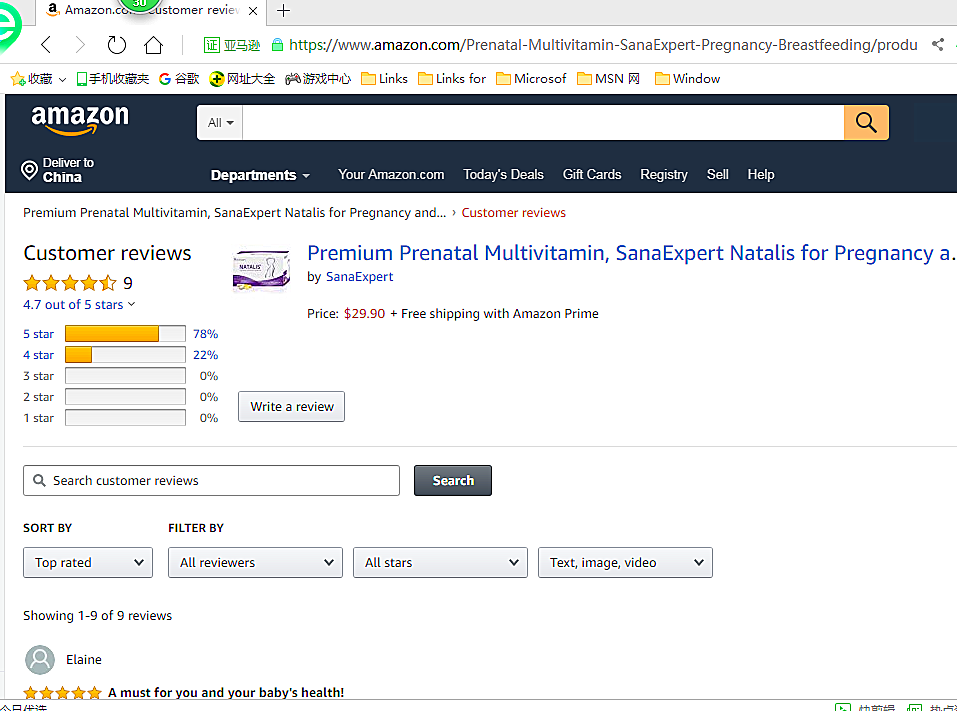Open the Top rated sort dropdown
Viewport: 957px width, 711px height.
[x=88, y=562]
